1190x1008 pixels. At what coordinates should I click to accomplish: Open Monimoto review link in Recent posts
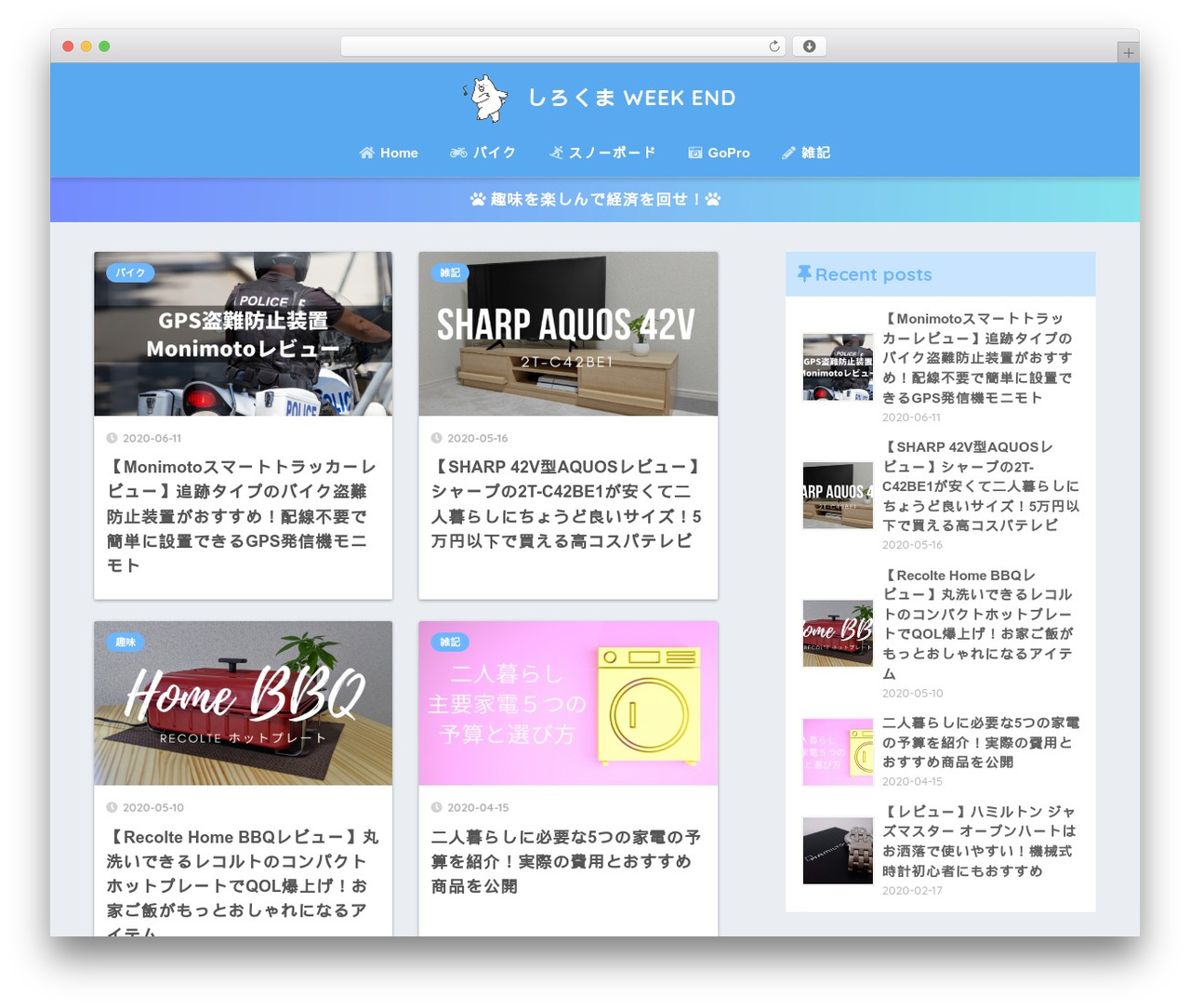click(979, 358)
